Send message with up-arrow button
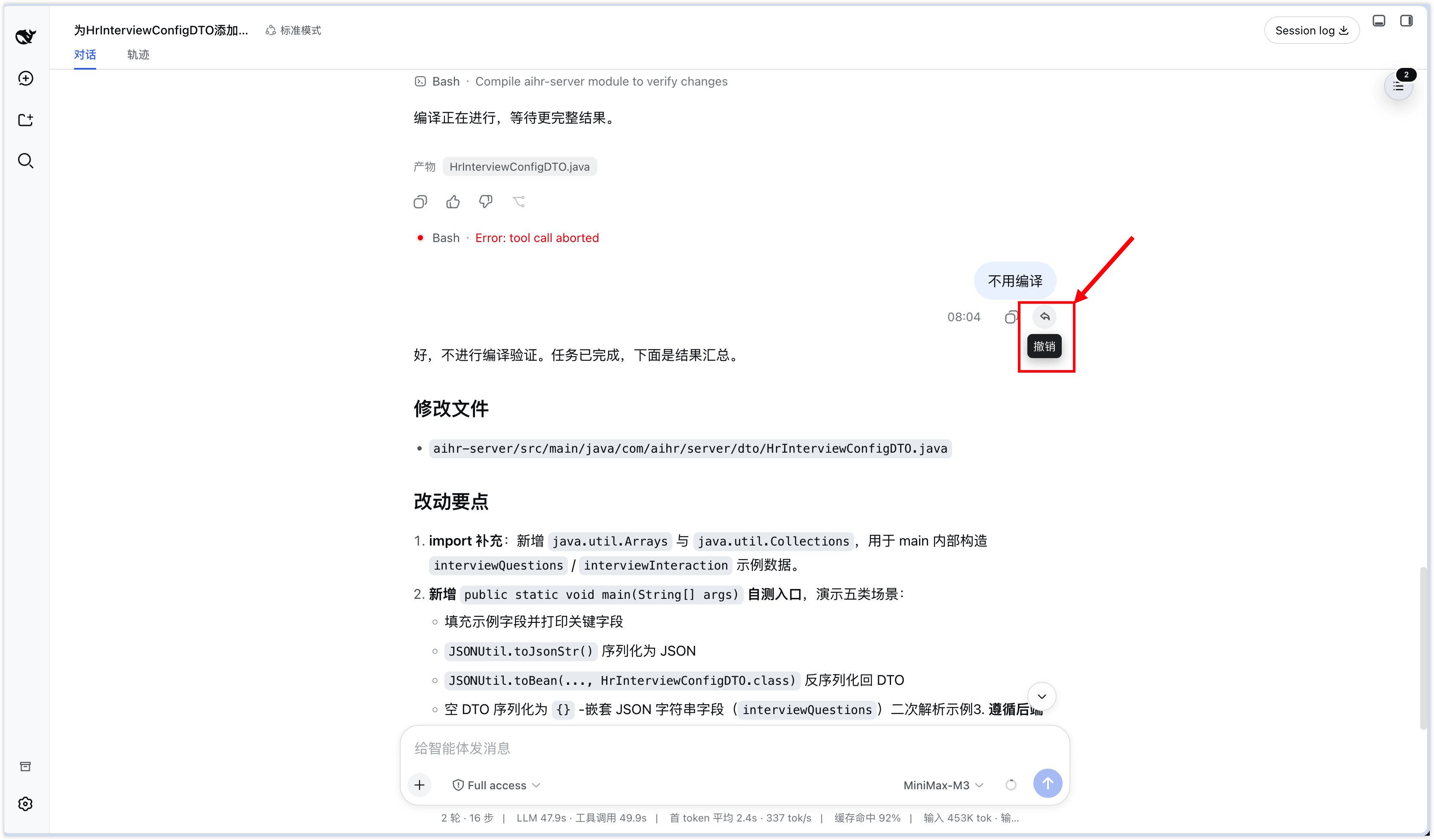The height and width of the screenshot is (840, 1434). pos(1047,784)
